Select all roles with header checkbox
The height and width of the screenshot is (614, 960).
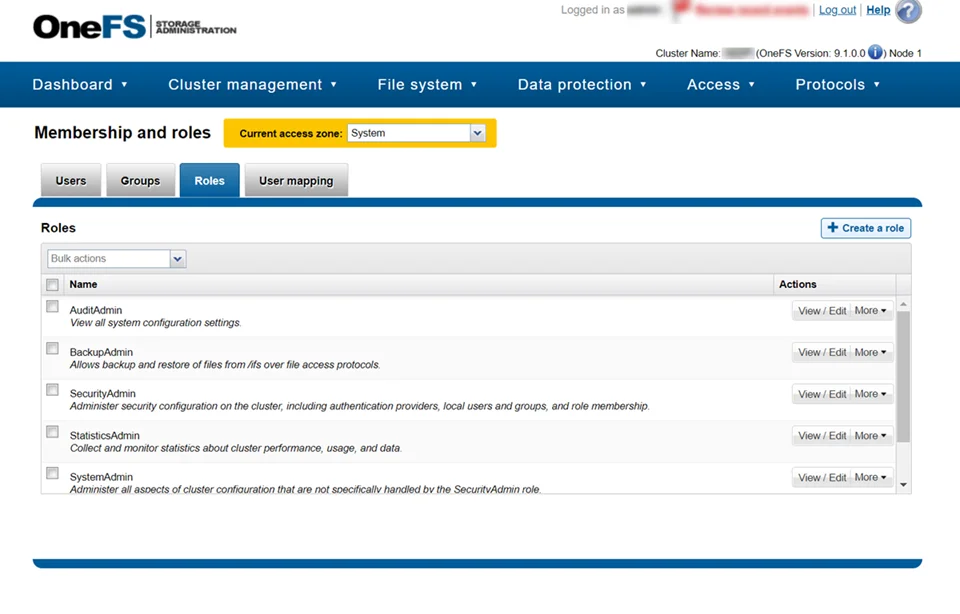53,285
